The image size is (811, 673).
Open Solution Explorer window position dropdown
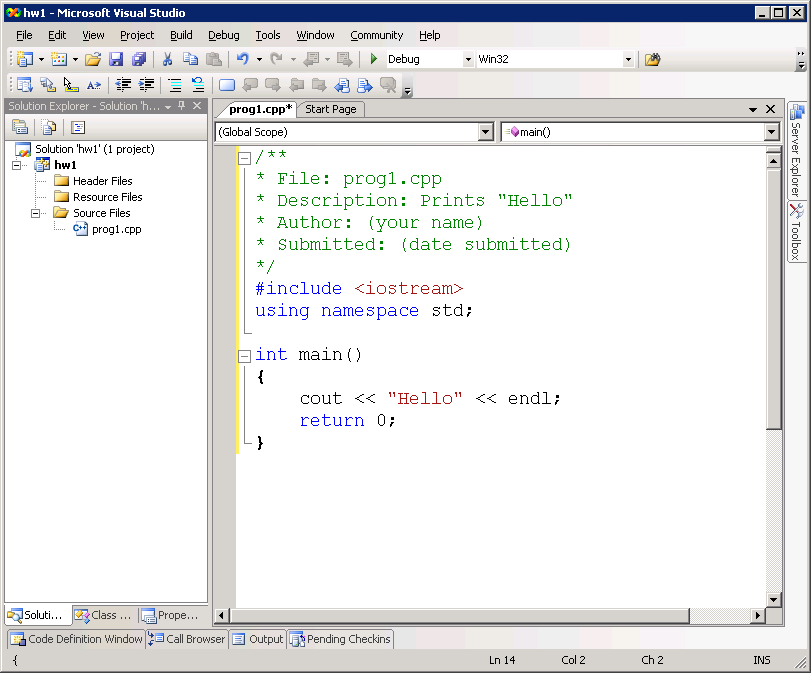click(x=168, y=107)
